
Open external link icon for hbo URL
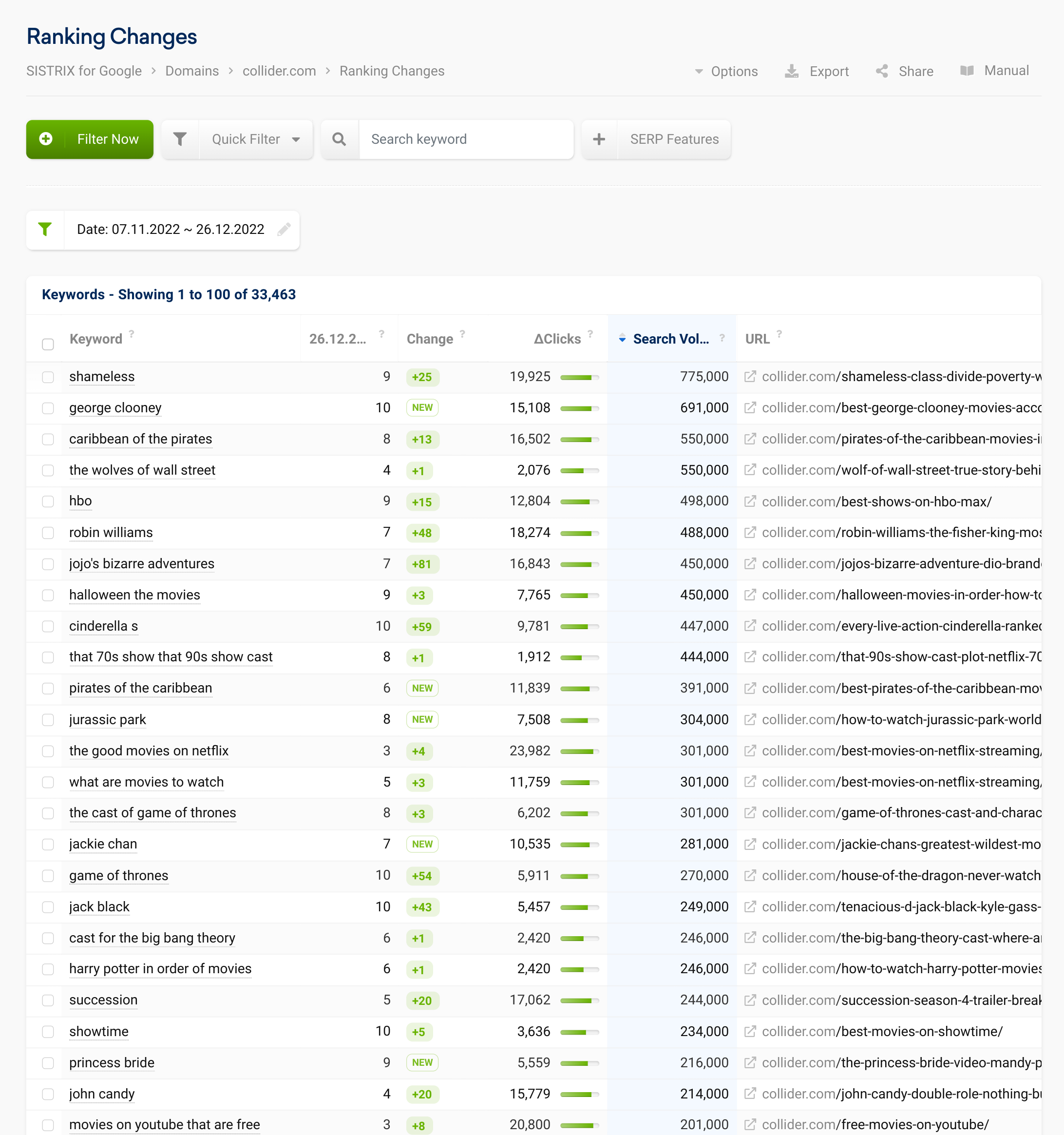click(x=751, y=501)
